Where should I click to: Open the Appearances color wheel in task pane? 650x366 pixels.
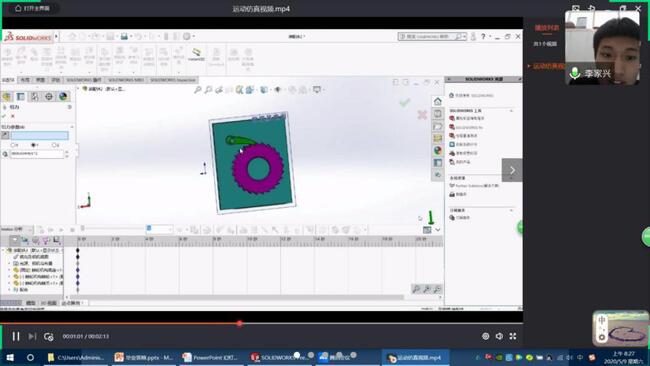tap(437, 150)
